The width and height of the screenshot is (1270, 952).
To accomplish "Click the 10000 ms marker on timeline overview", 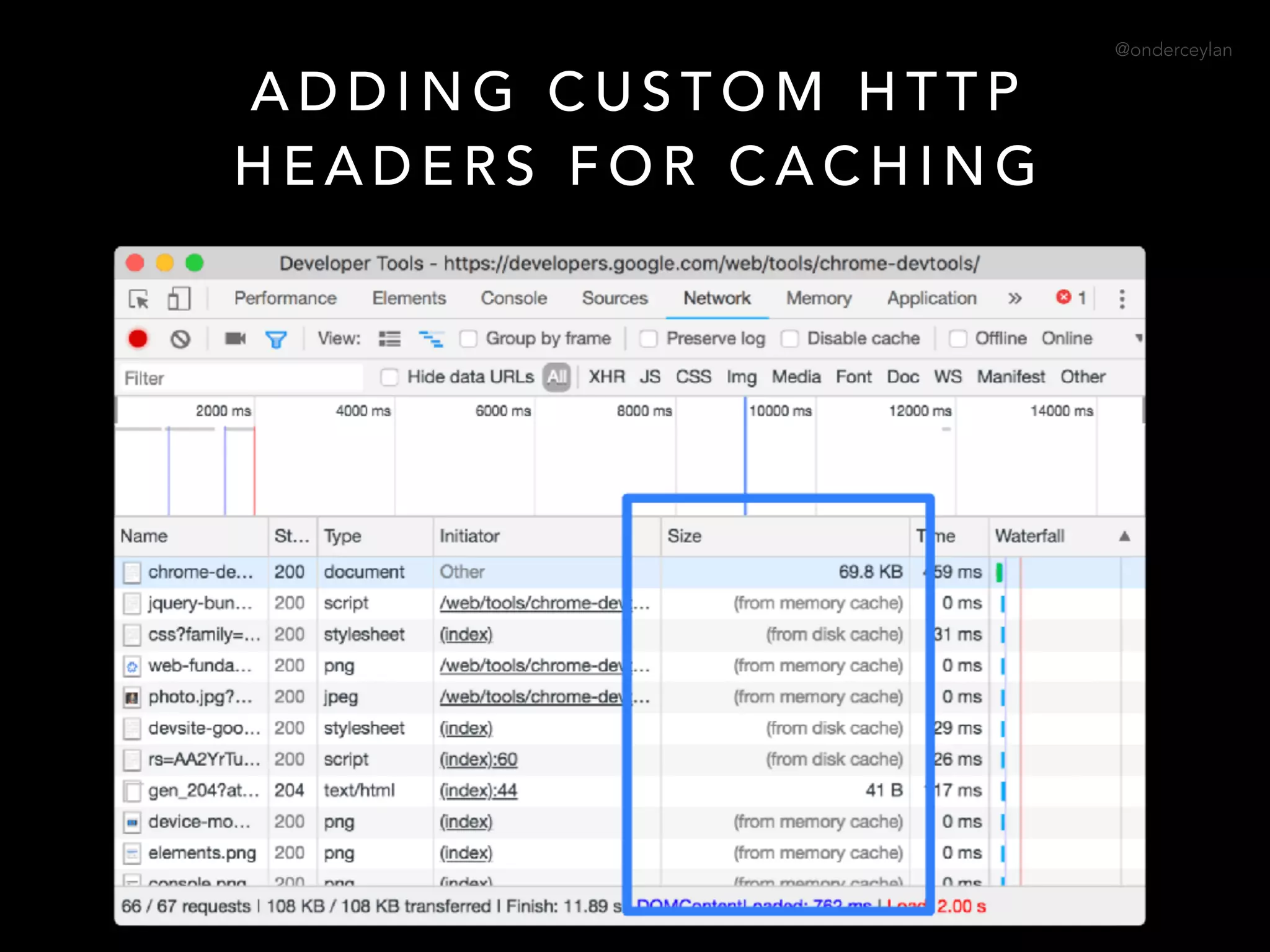I will pyautogui.click(x=779, y=411).
